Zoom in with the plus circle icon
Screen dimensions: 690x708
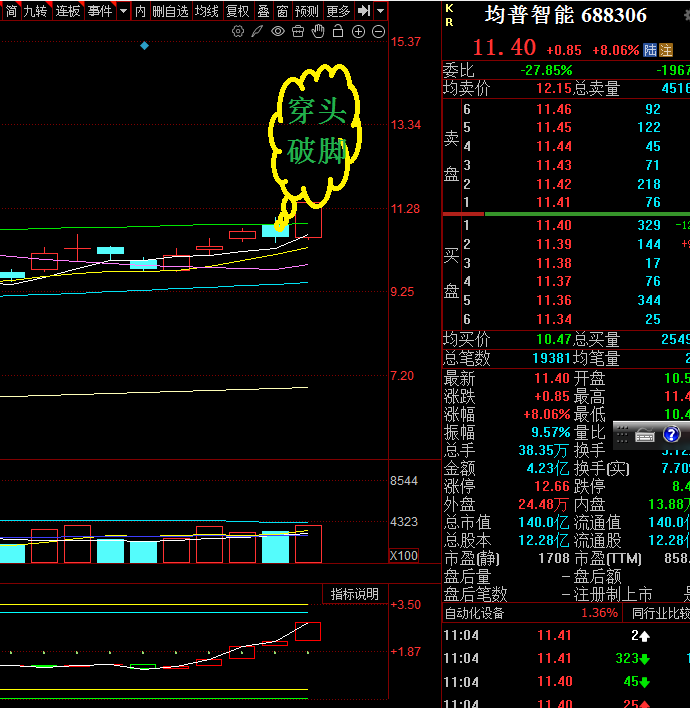pyautogui.click(x=358, y=31)
